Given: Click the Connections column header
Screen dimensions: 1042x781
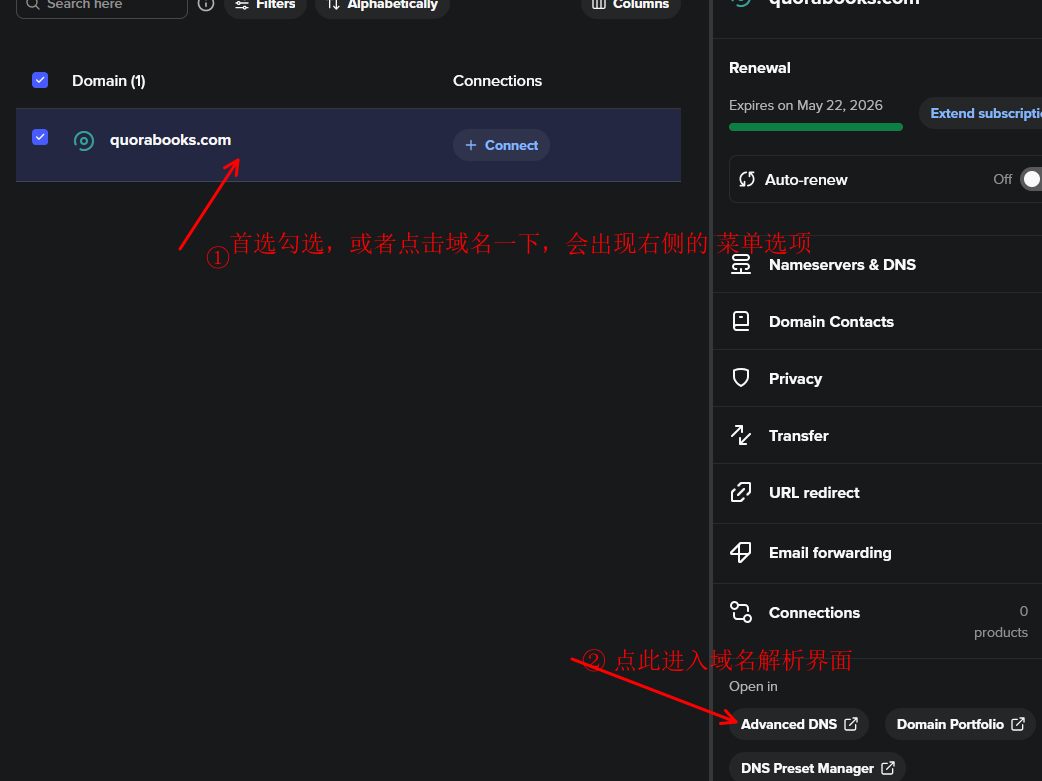Looking at the screenshot, I should point(497,80).
